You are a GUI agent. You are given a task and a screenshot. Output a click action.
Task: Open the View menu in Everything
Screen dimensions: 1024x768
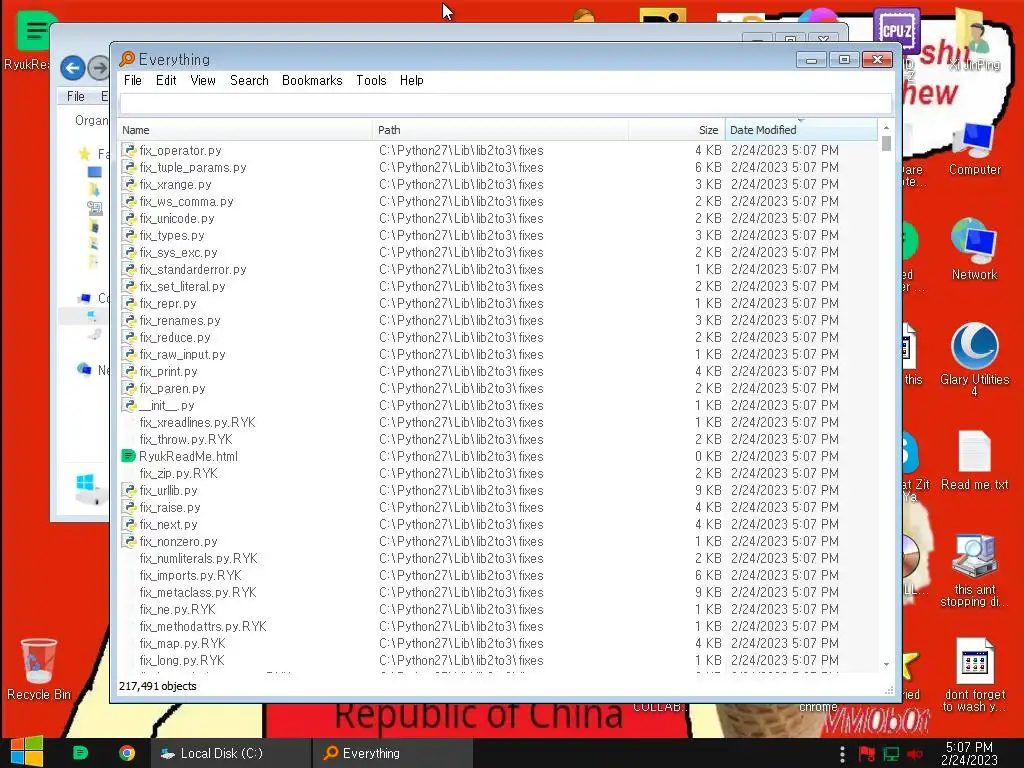click(202, 80)
